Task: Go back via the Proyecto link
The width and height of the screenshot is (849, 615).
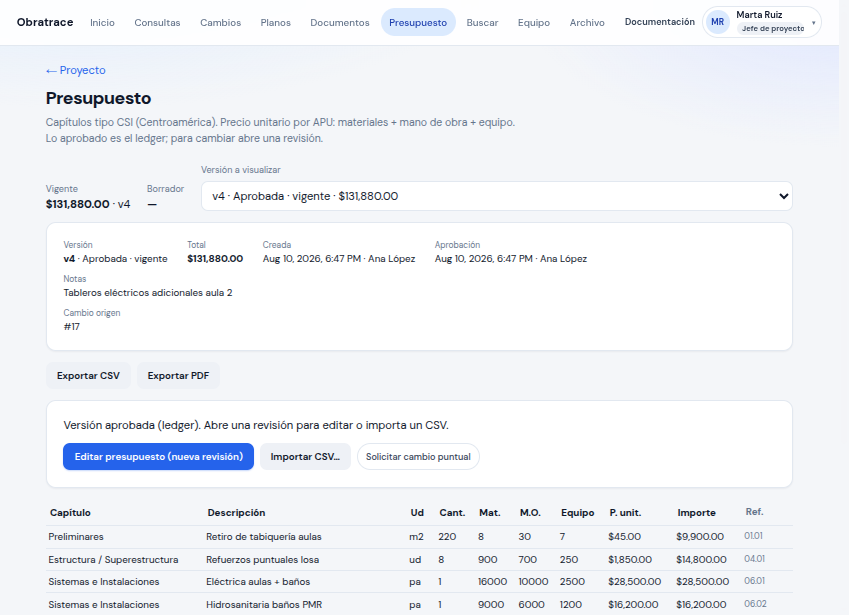Action: pos(76,70)
